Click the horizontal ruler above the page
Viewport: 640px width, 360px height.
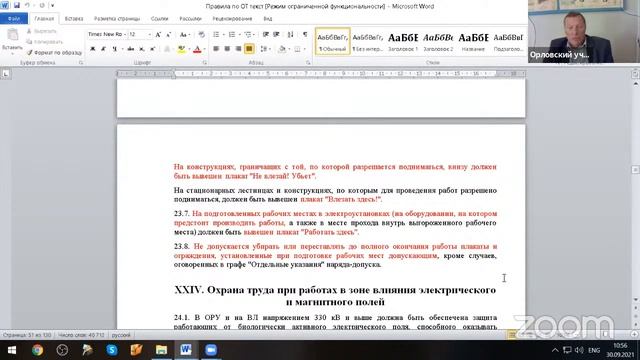[321, 74]
